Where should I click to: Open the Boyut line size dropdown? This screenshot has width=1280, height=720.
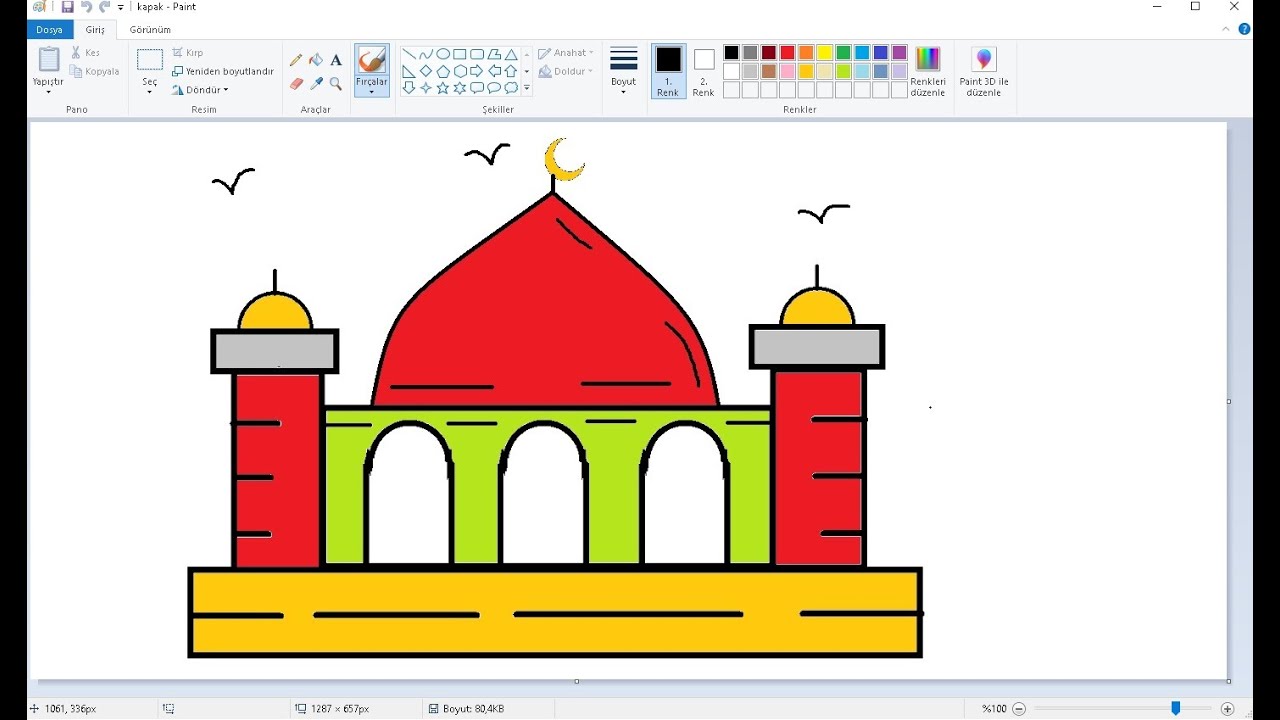(x=623, y=70)
